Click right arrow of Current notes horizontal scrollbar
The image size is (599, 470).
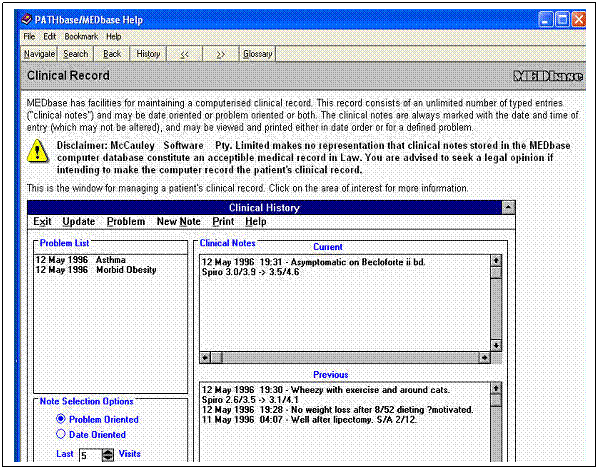point(484,358)
